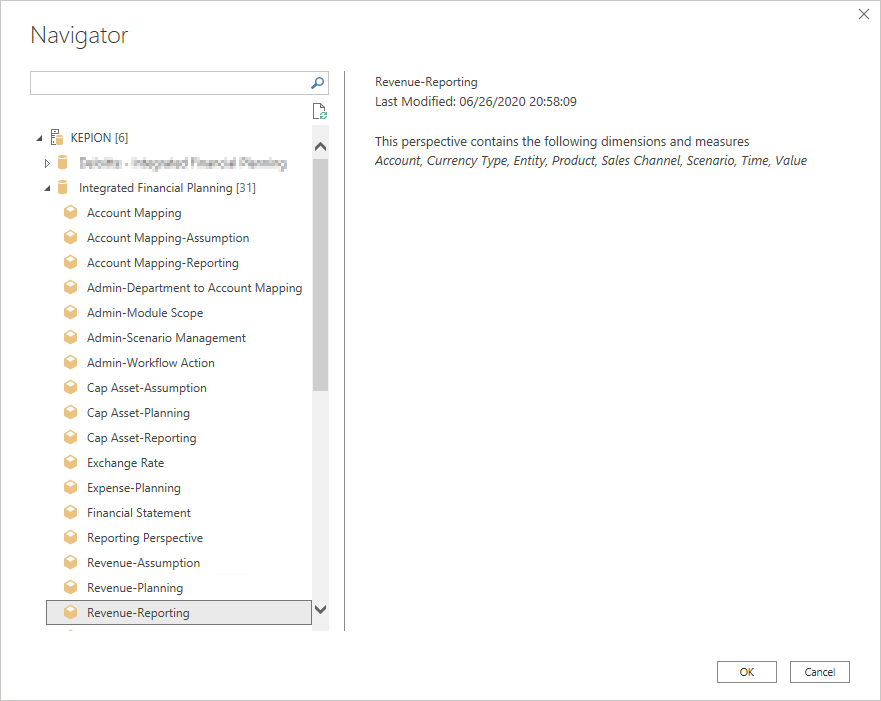This screenshot has height=701, width=881.
Task: Select Admin-Workflow Action in the tree
Action: click(152, 362)
